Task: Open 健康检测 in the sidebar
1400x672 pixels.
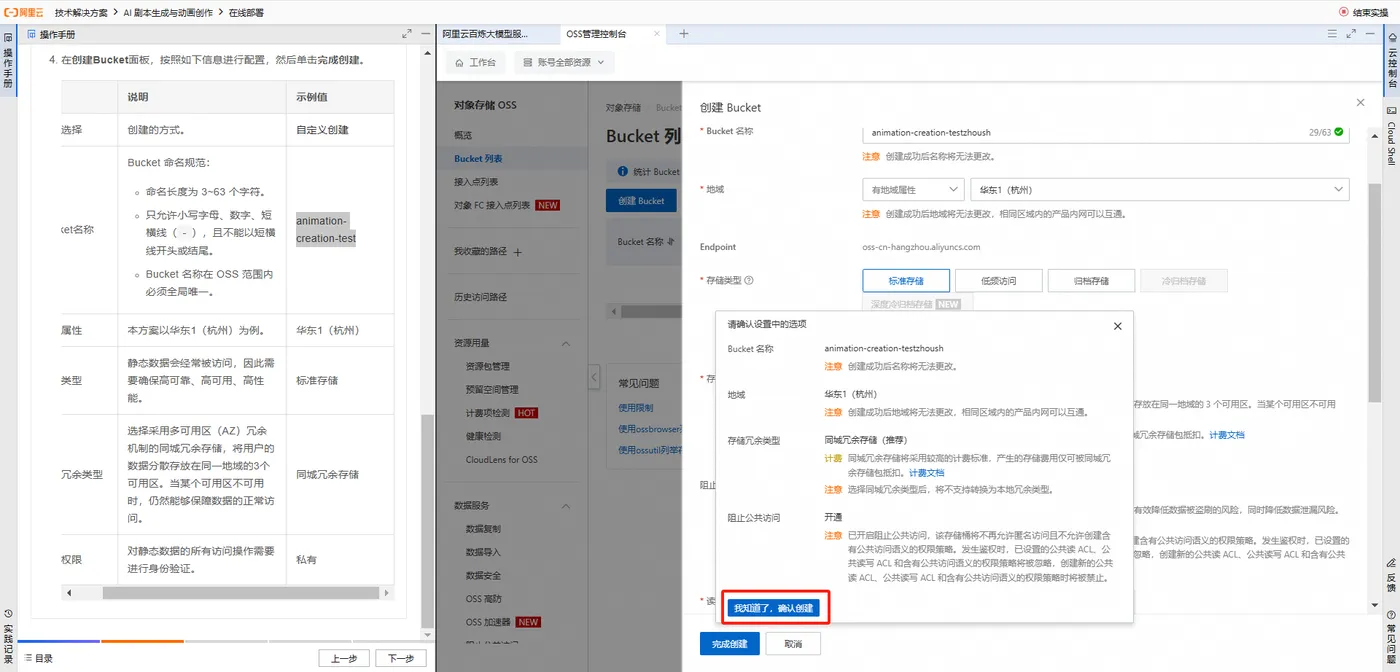Action: tap(483, 436)
